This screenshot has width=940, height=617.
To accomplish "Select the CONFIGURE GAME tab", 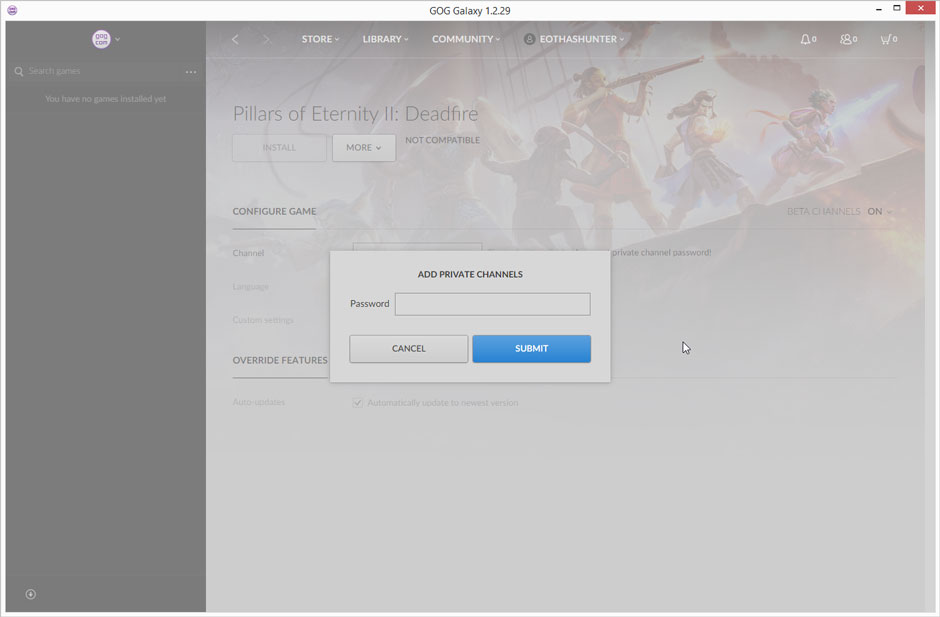I will (274, 212).
